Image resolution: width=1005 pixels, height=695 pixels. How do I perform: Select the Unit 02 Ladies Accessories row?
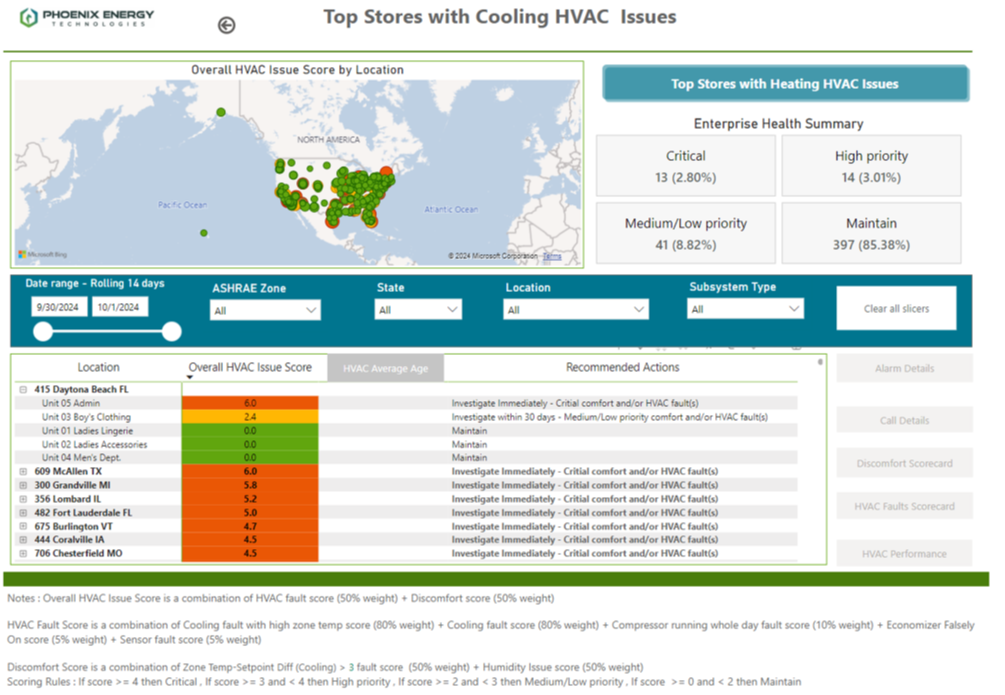coord(406,444)
